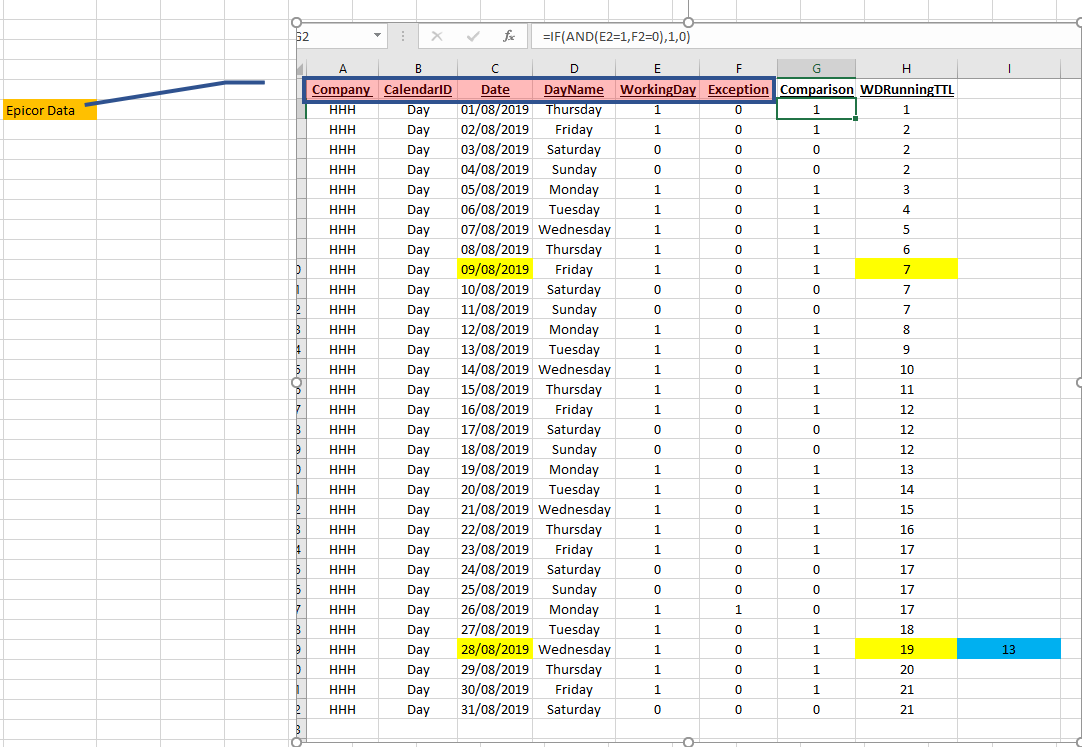Viewport: 1082px width, 747px height.
Task: Click the blue cell containing 13
Action: (1009, 649)
